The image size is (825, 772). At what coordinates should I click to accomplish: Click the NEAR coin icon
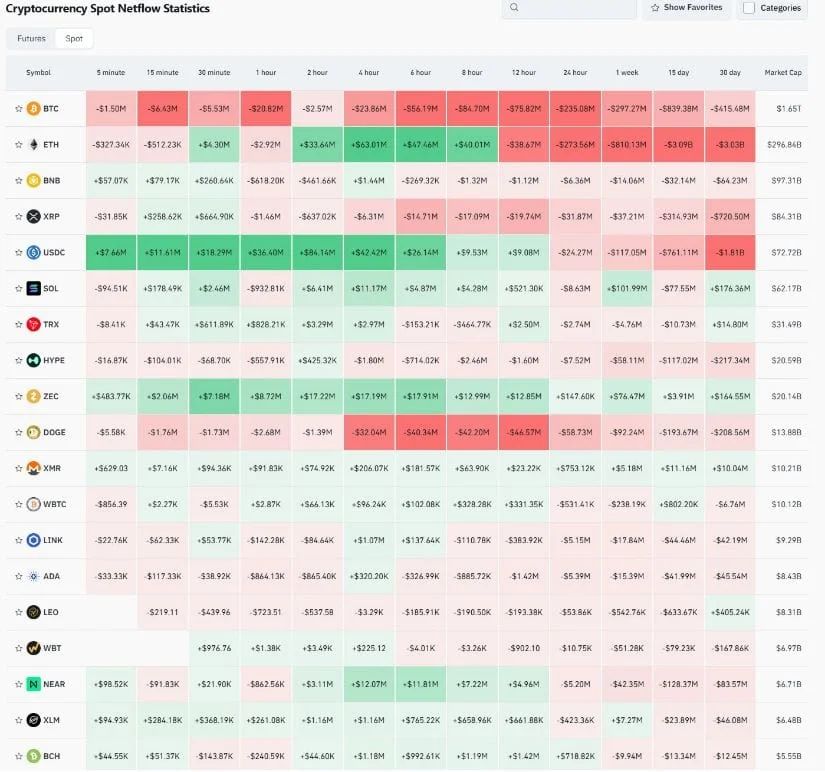(33, 684)
